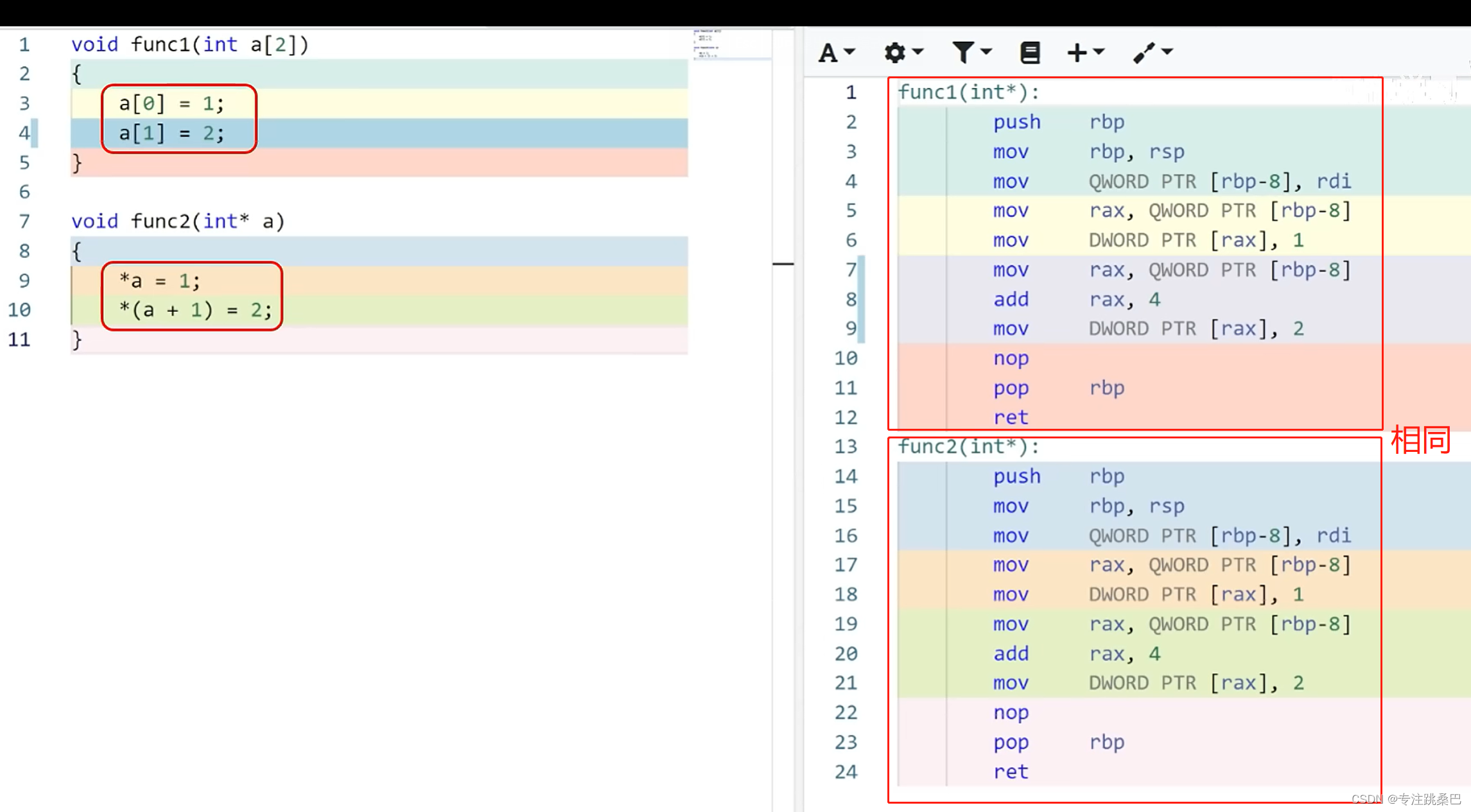Click the red '相同' annotation text
This screenshot has width=1471, height=812.
(1420, 440)
